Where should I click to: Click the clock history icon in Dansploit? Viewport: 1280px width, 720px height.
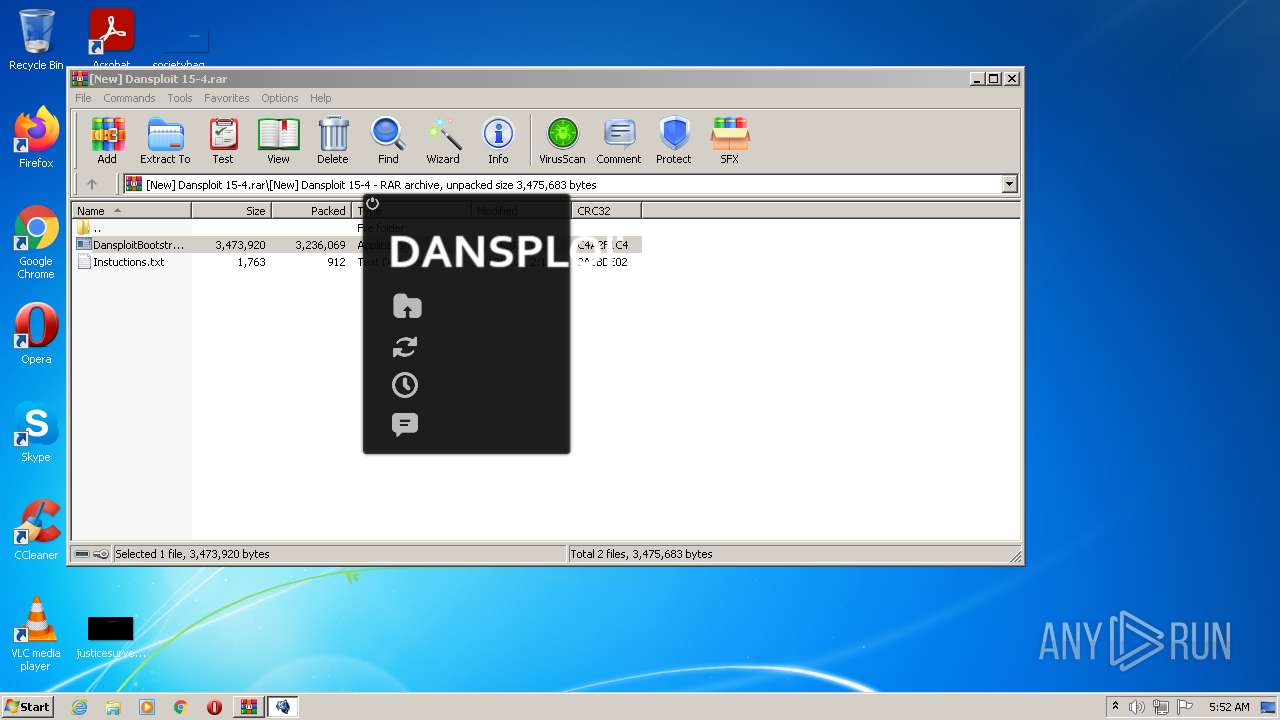pos(405,385)
